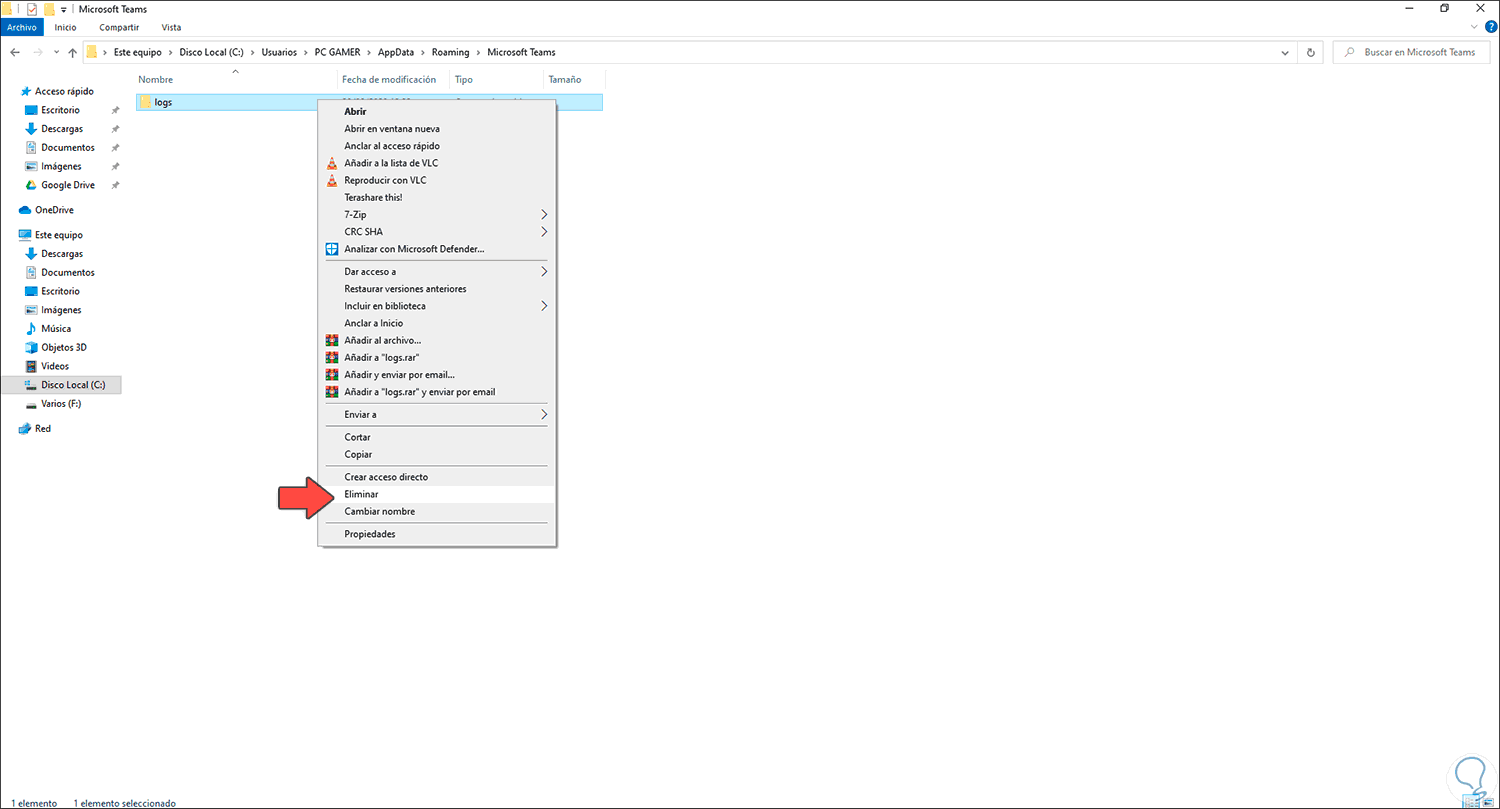Screen dimensions: 1500x809
Task: Click the Microsoft Defender shield icon
Action: [x=333, y=249]
